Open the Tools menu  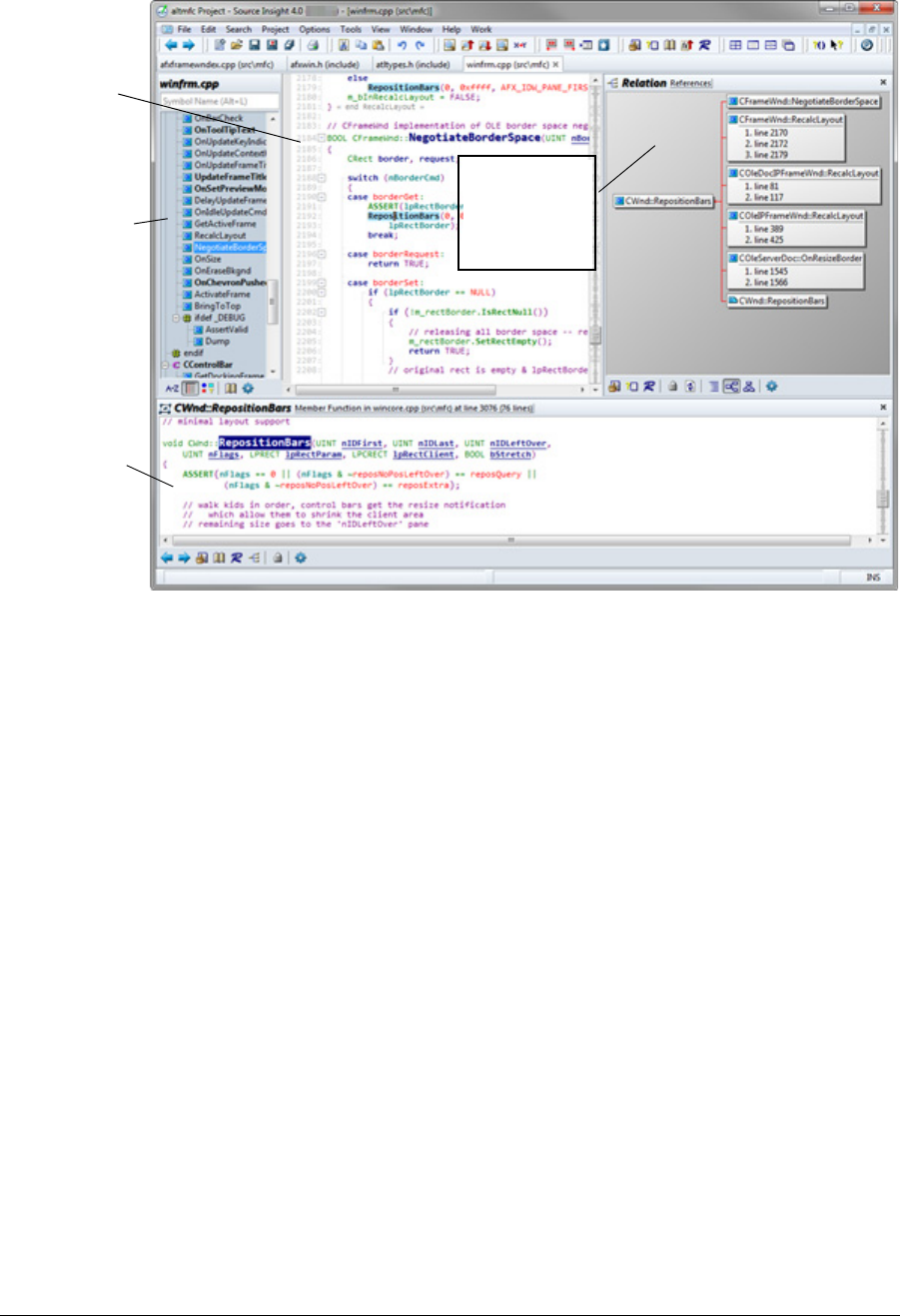[351, 29]
